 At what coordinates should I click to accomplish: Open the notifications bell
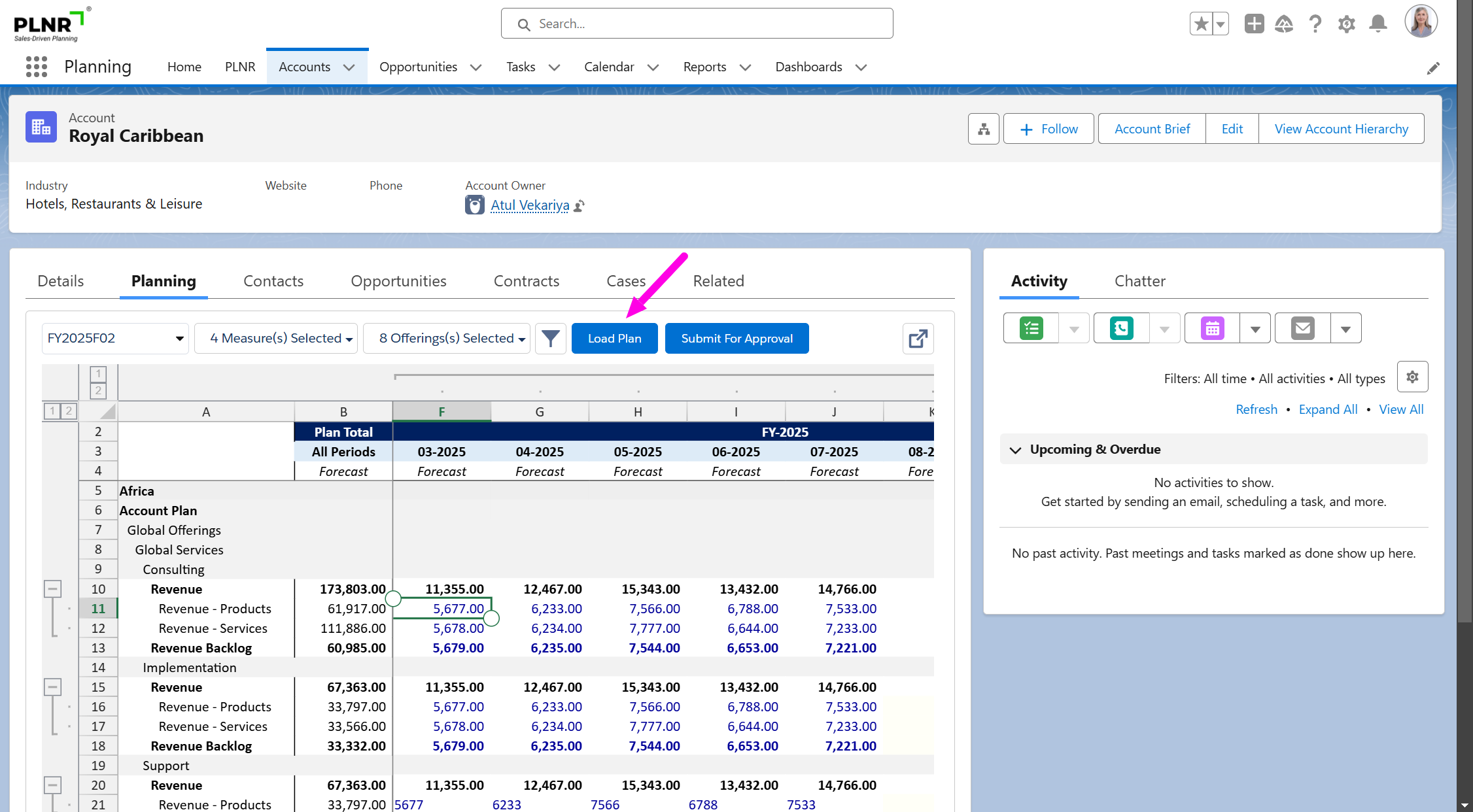pyautogui.click(x=1378, y=24)
